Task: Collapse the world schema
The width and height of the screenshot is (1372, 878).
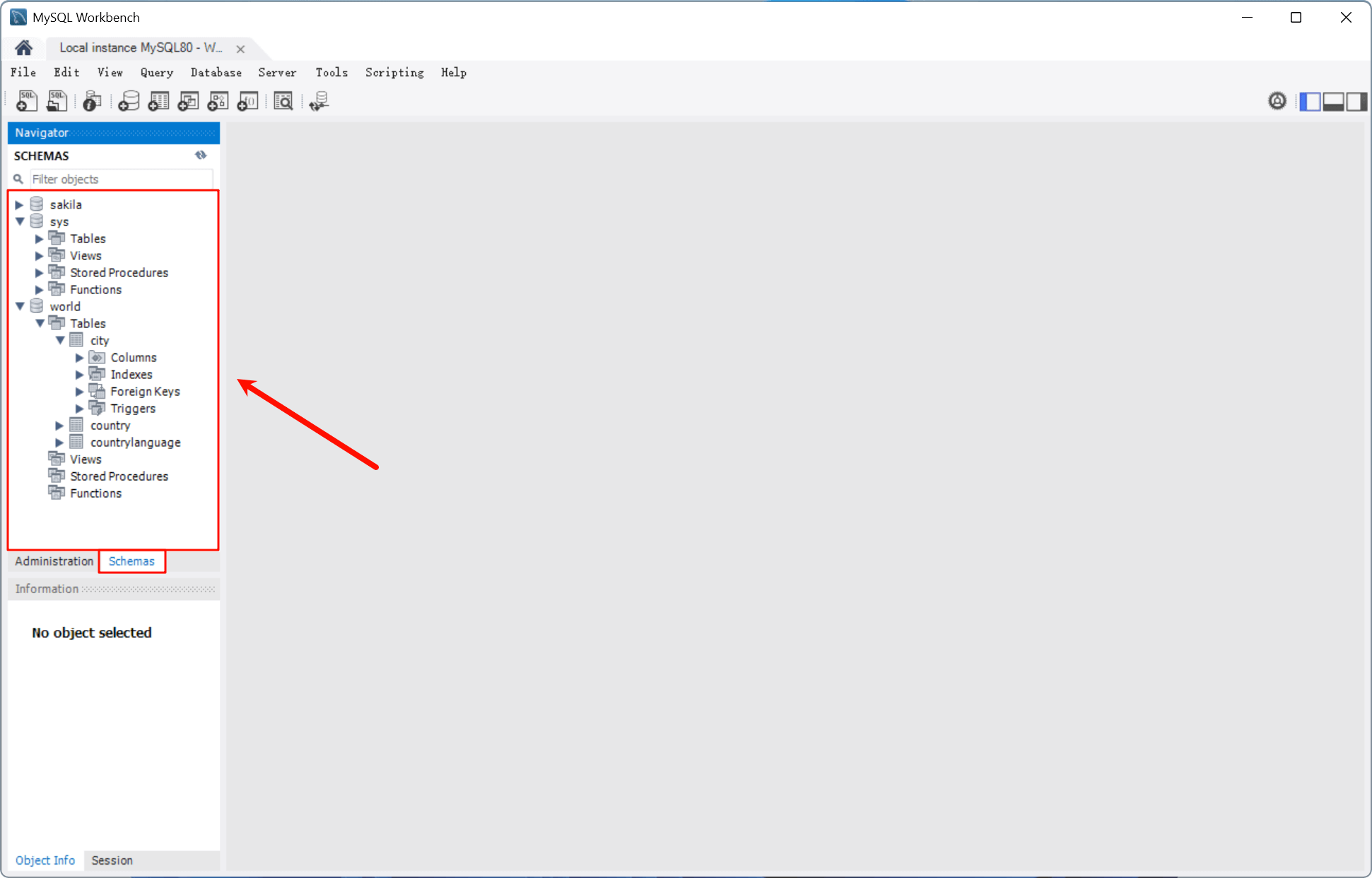Action: click(20, 306)
